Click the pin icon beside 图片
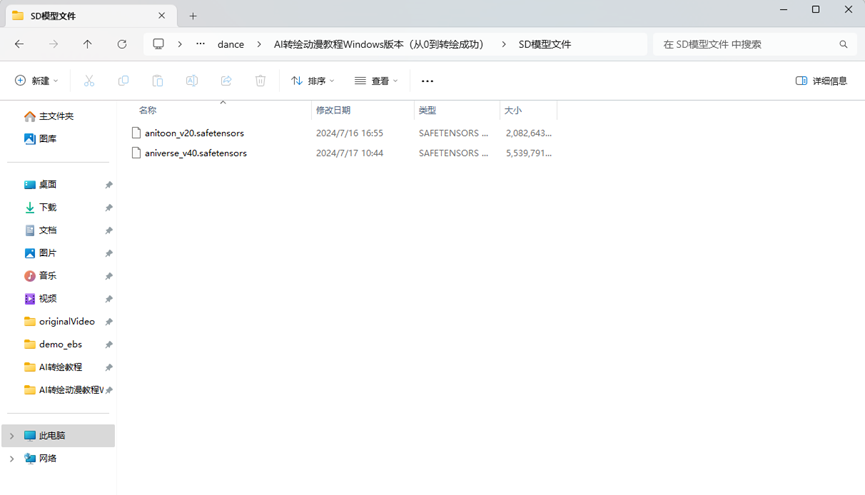The image size is (865, 495). (x=109, y=253)
